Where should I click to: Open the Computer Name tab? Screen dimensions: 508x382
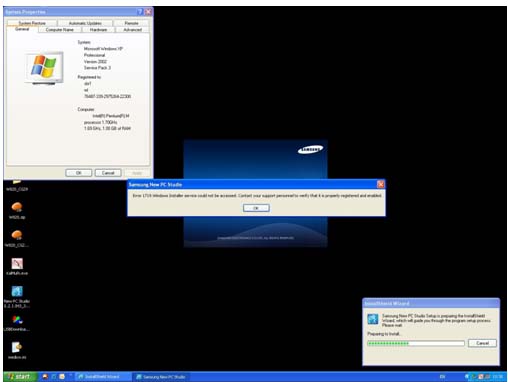point(60,30)
